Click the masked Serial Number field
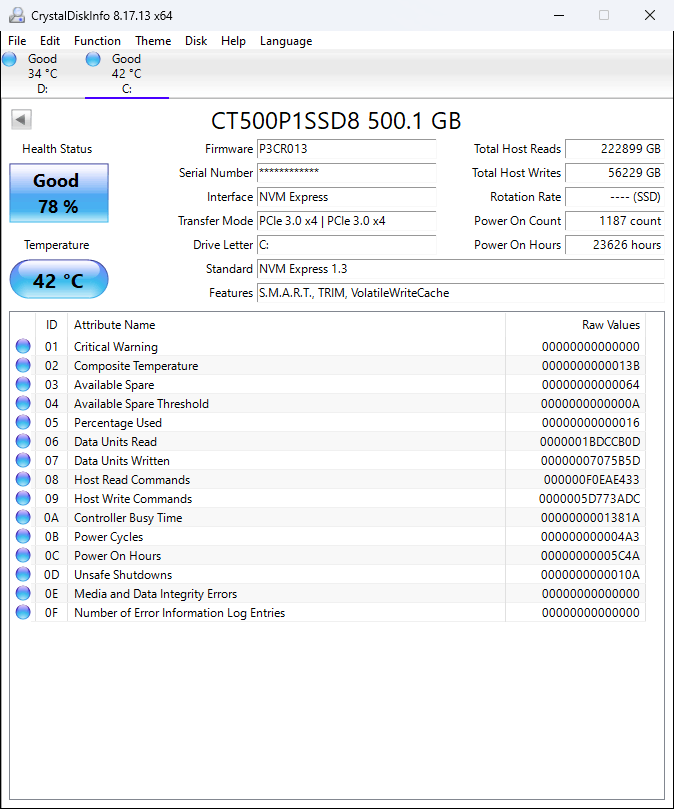Screen dimensions: 674x809 tap(346, 172)
